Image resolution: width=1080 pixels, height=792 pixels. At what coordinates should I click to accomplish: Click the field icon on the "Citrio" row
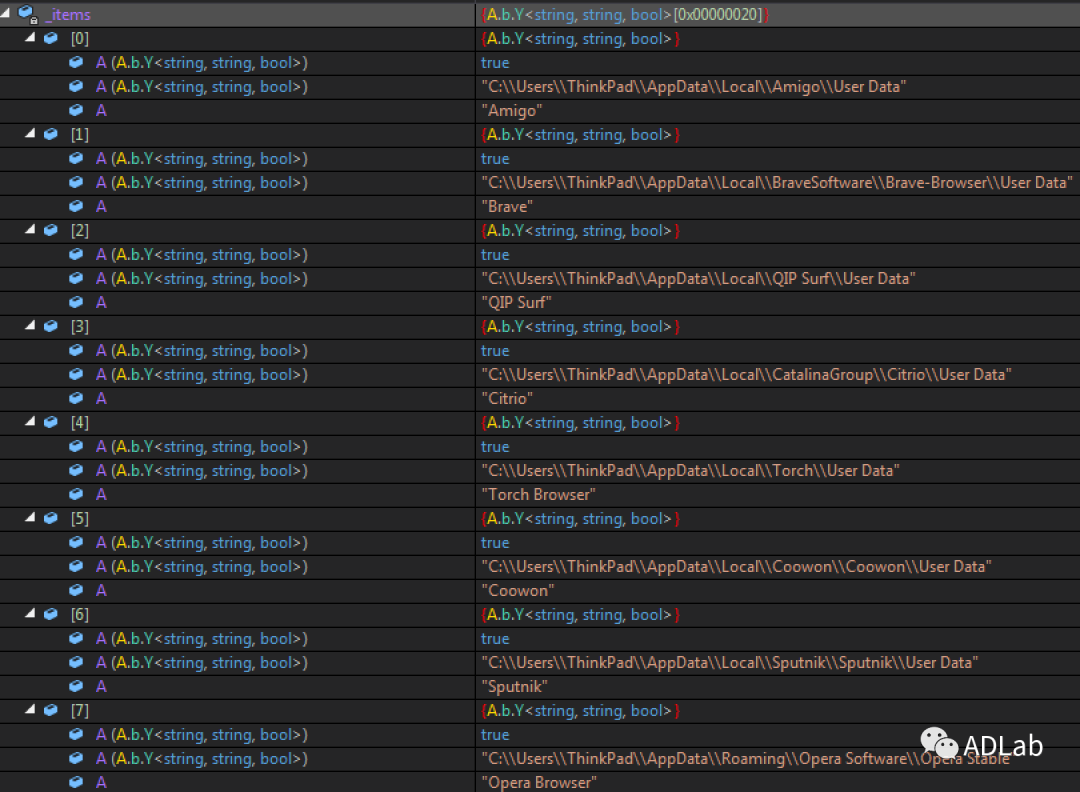[76, 398]
